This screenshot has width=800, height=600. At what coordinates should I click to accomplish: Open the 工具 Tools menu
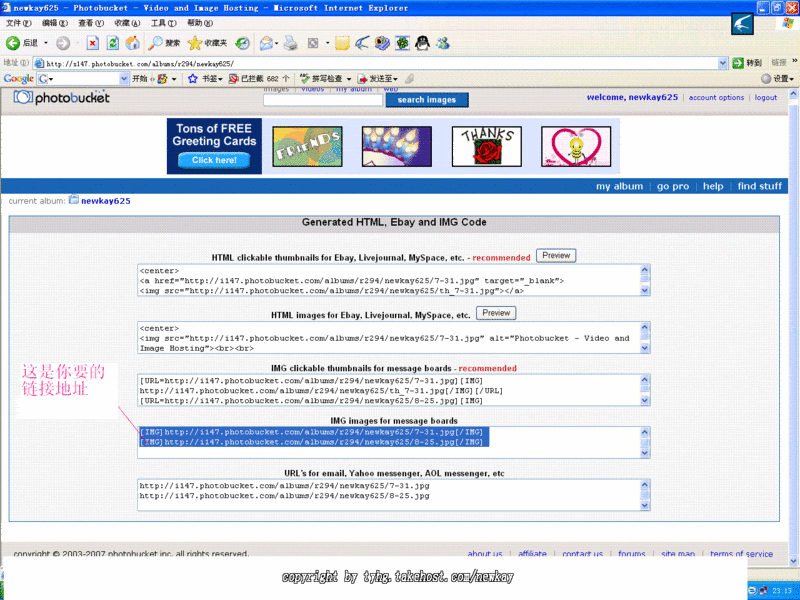[x=163, y=23]
